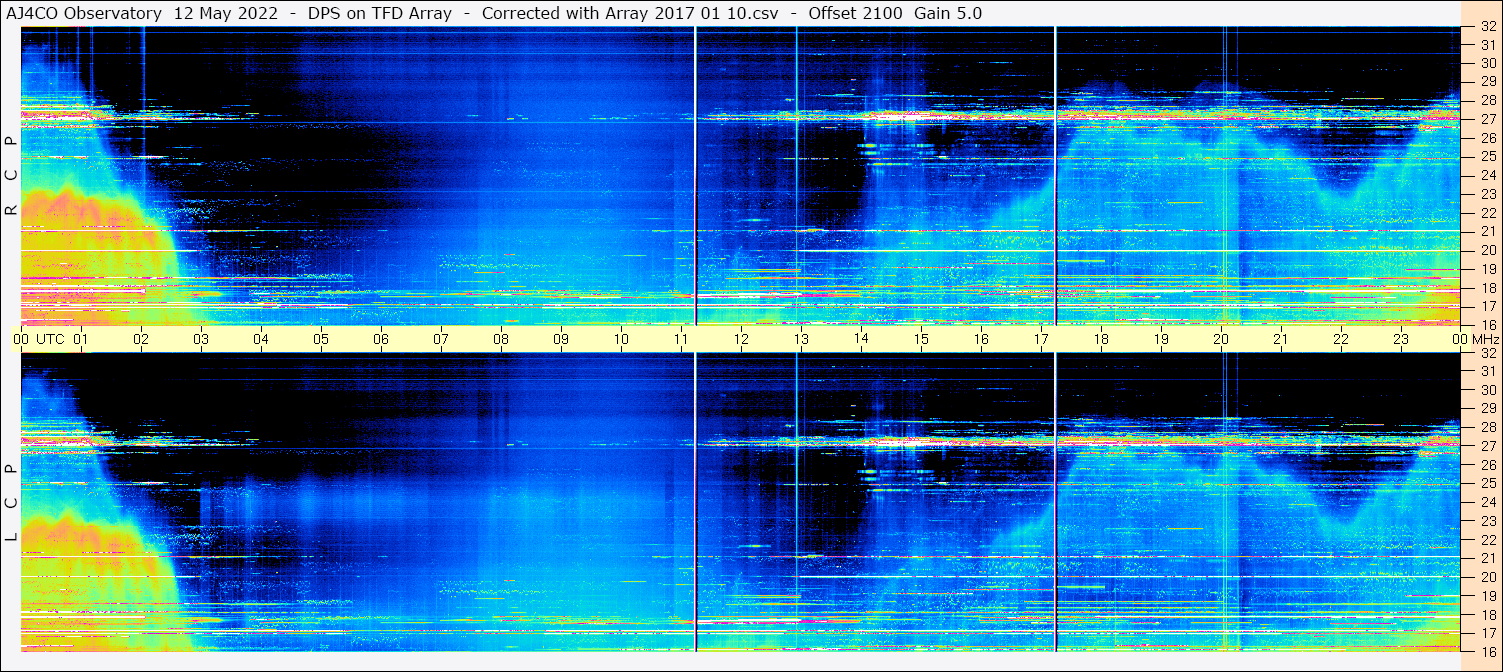The image size is (1503, 672).
Task: Select hour "19" on the UTC time axis
Action: pos(1161,339)
